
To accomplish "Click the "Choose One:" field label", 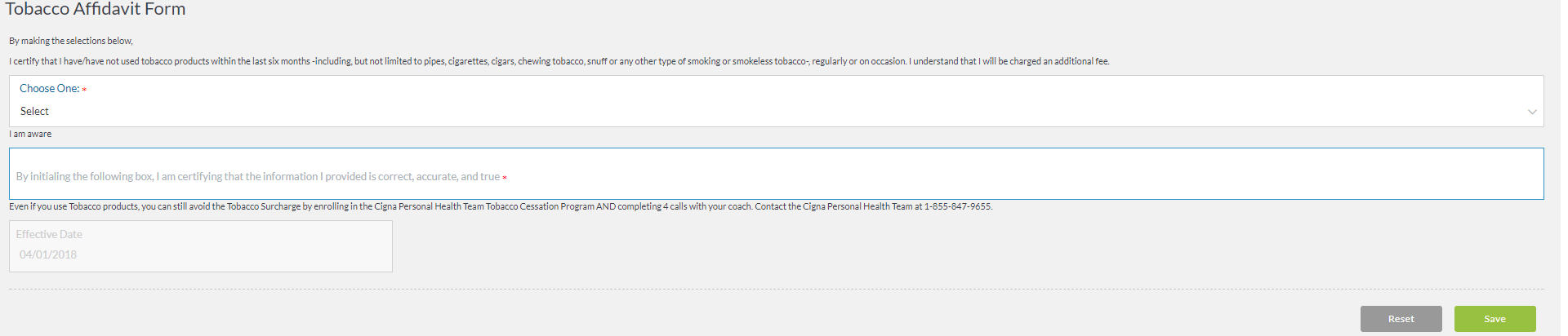I will 49,88.
